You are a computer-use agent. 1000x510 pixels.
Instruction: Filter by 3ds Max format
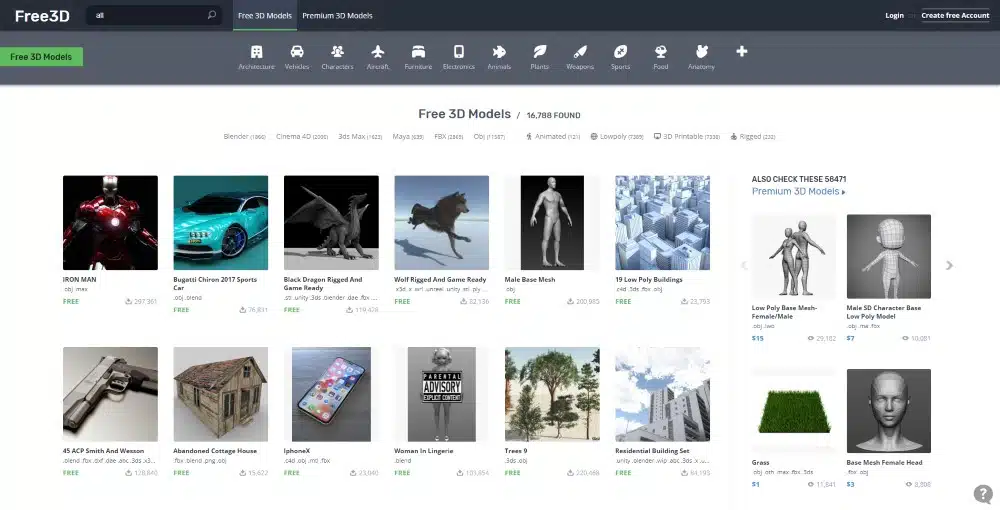click(x=360, y=136)
